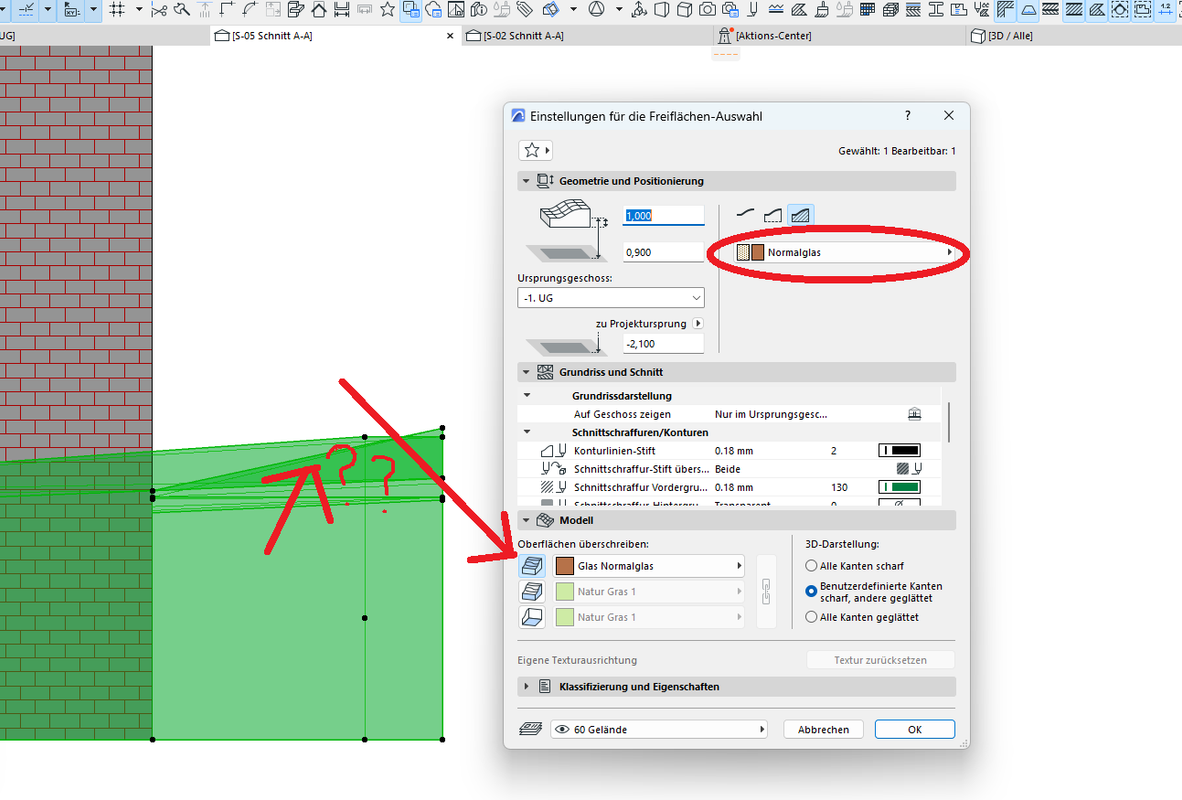Collapse Geometrie und Positionierung panel
Viewport: 1182px width, 800px height.
coord(526,181)
